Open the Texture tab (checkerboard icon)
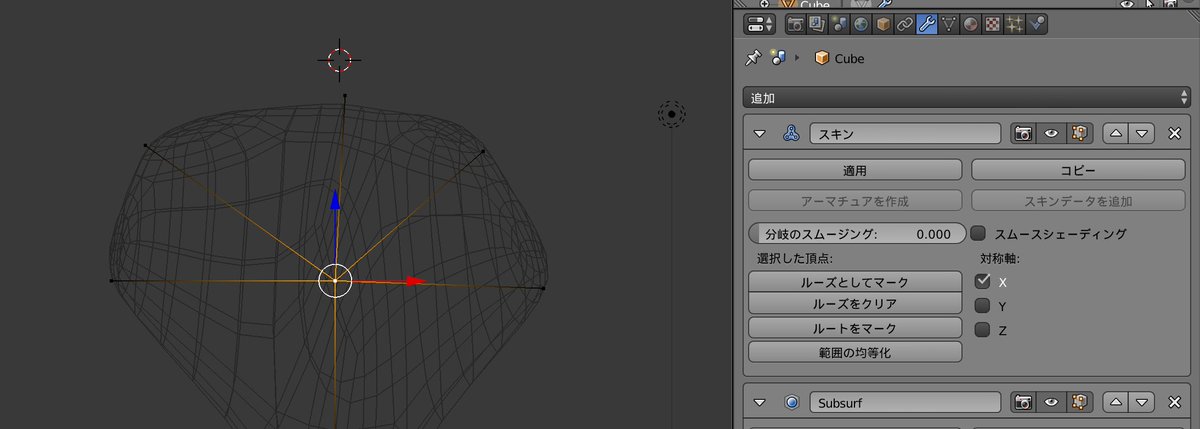 pos(993,24)
